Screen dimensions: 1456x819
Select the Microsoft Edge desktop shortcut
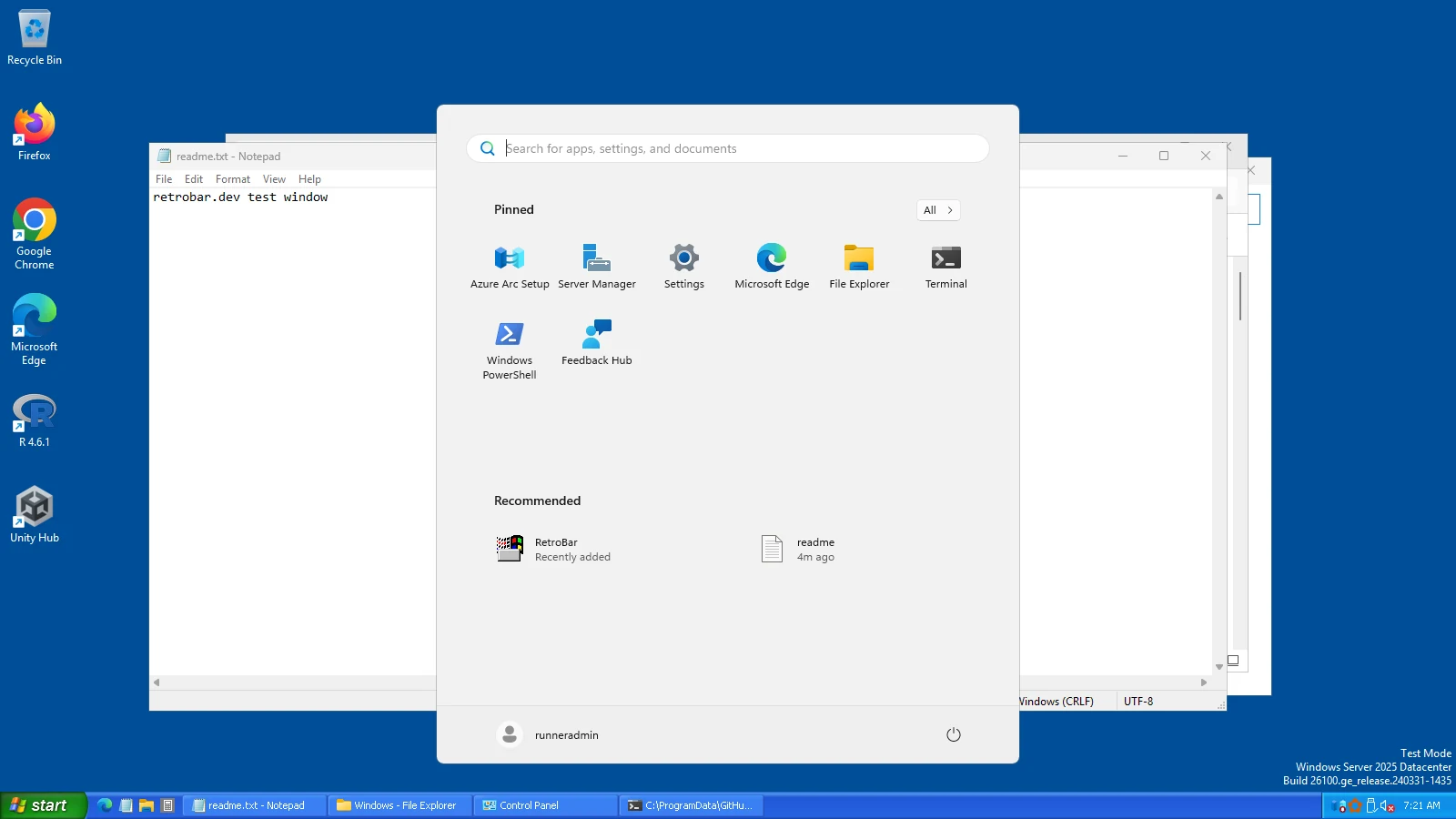point(35,330)
